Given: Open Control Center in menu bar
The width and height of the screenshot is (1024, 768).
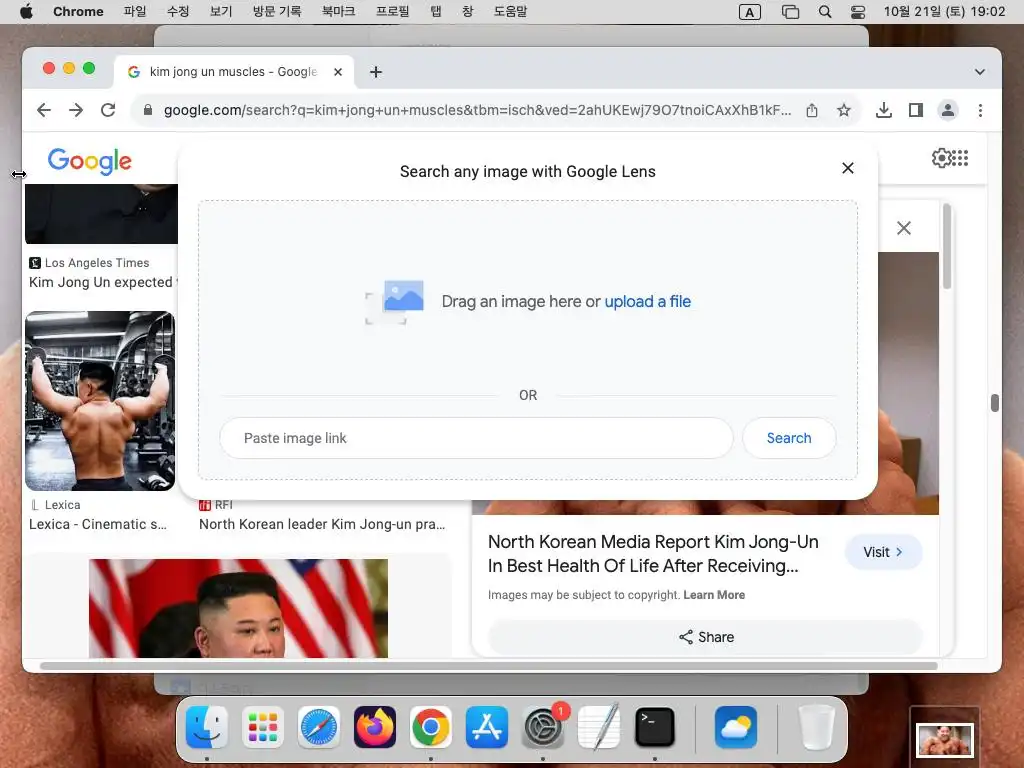Looking at the screenshot, I should [858, 12].
